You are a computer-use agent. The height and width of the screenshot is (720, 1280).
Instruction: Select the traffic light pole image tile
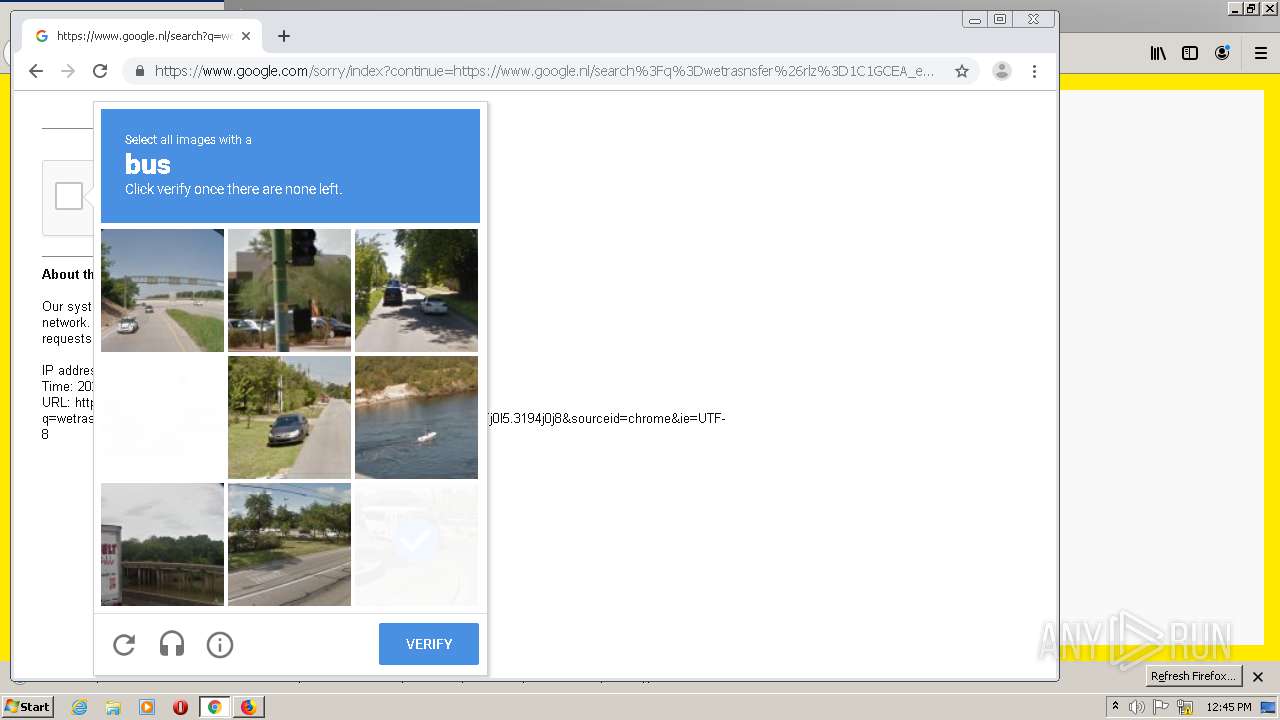point(289,290)
